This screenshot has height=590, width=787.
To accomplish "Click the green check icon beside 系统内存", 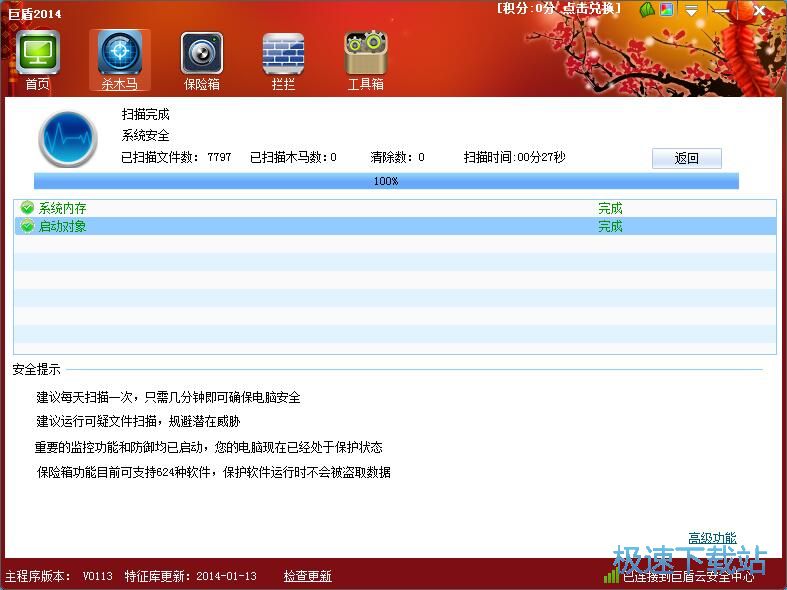I will tap(28, 208).
